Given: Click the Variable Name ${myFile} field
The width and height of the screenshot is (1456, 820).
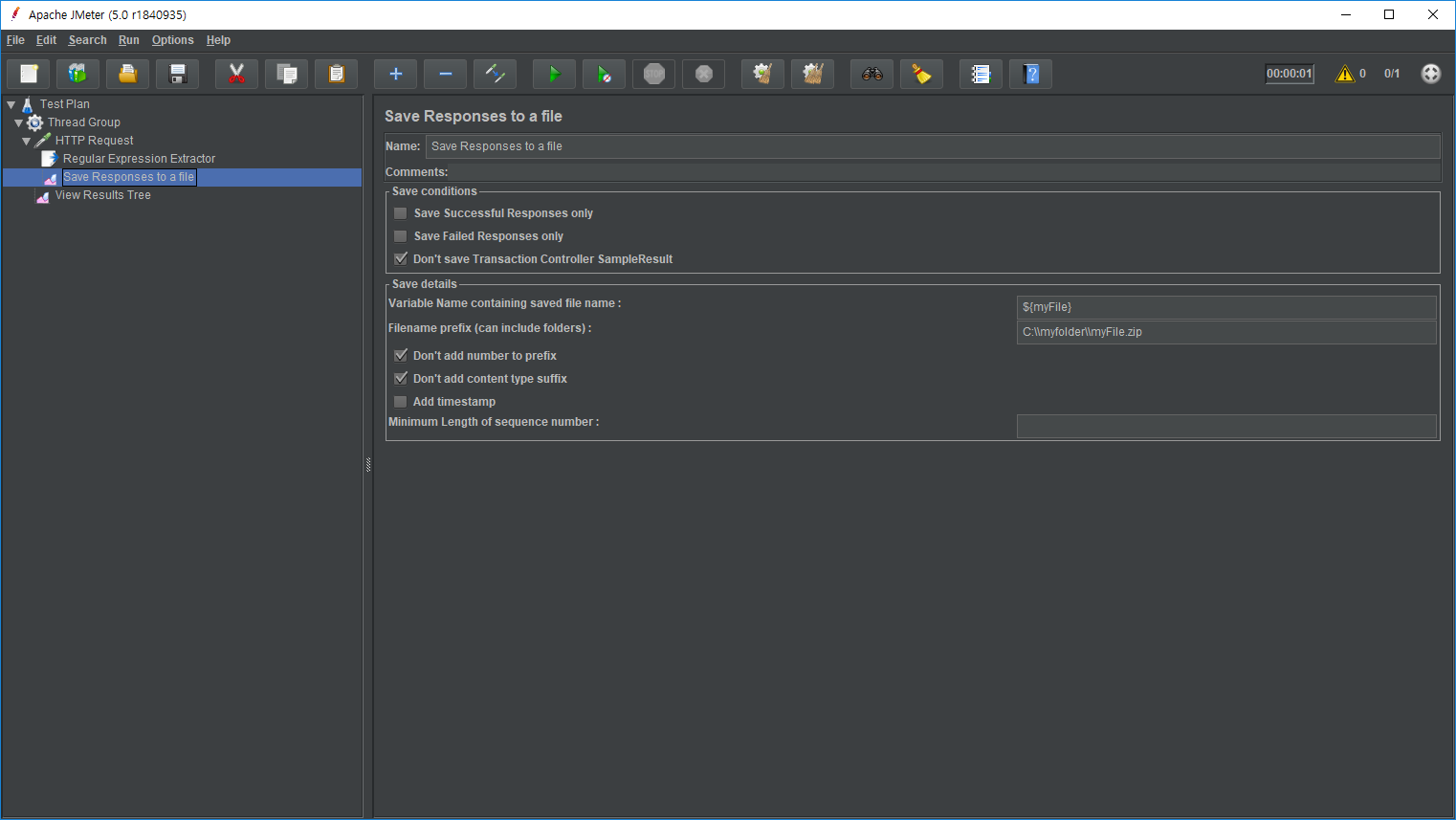Looking at the screenshot, I should (x=1226, y=307).
